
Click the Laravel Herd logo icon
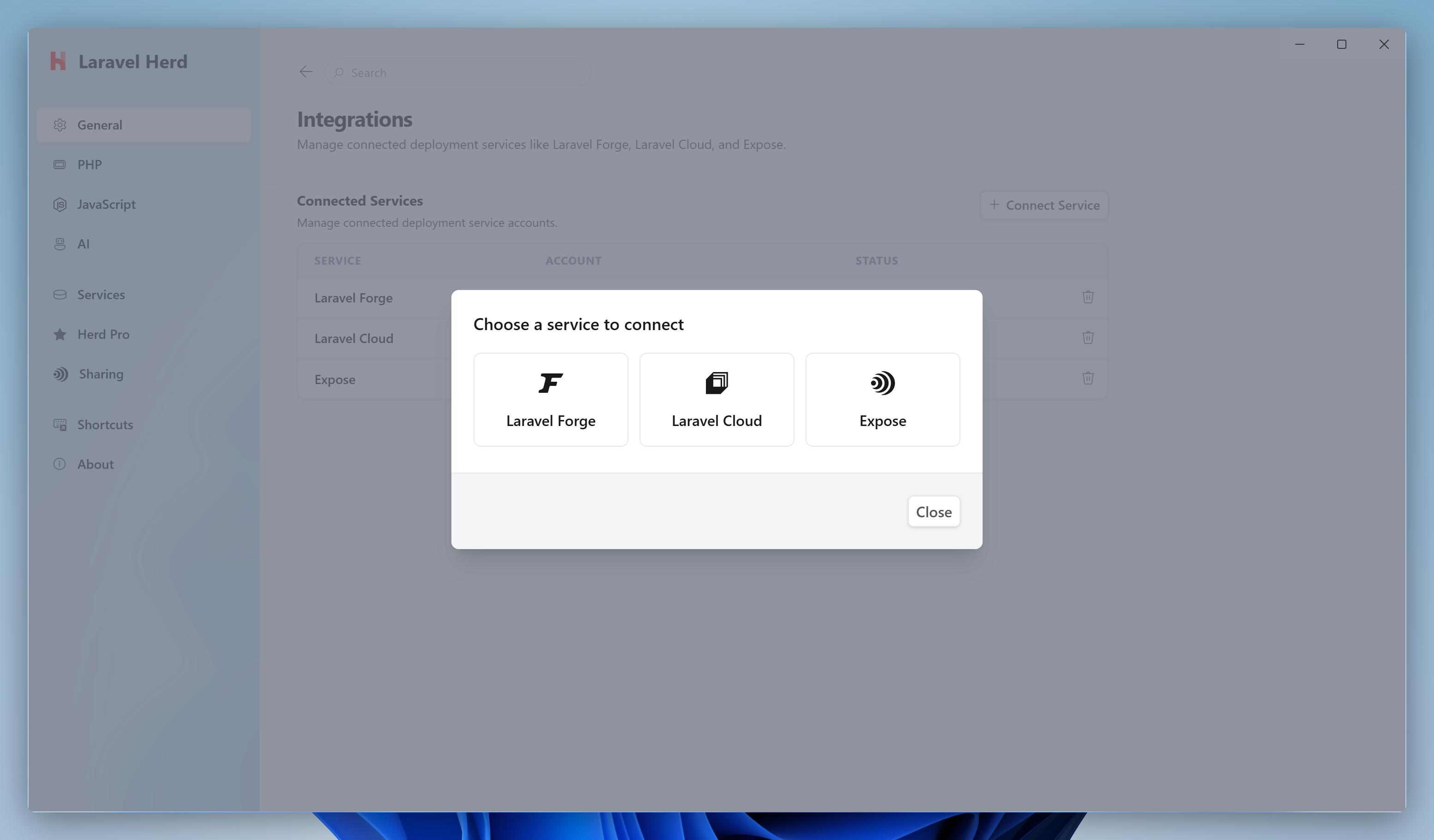tap(58, 61)
